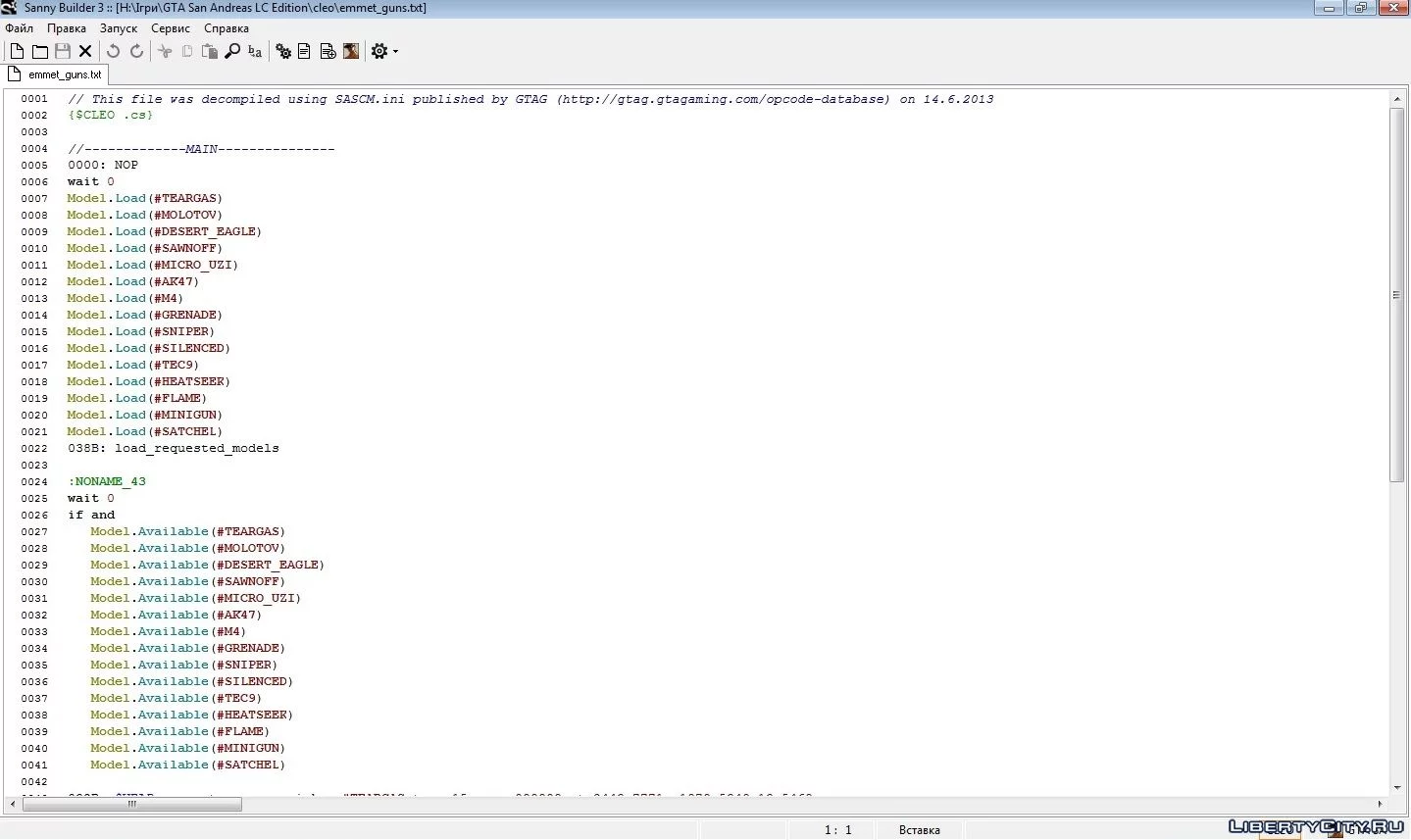Image resolution: width=1411 pixels, height=840 pixels.
Task: Click the 'Model.Load(#SATCHEL)' line
Action: [x=145, y=432]
